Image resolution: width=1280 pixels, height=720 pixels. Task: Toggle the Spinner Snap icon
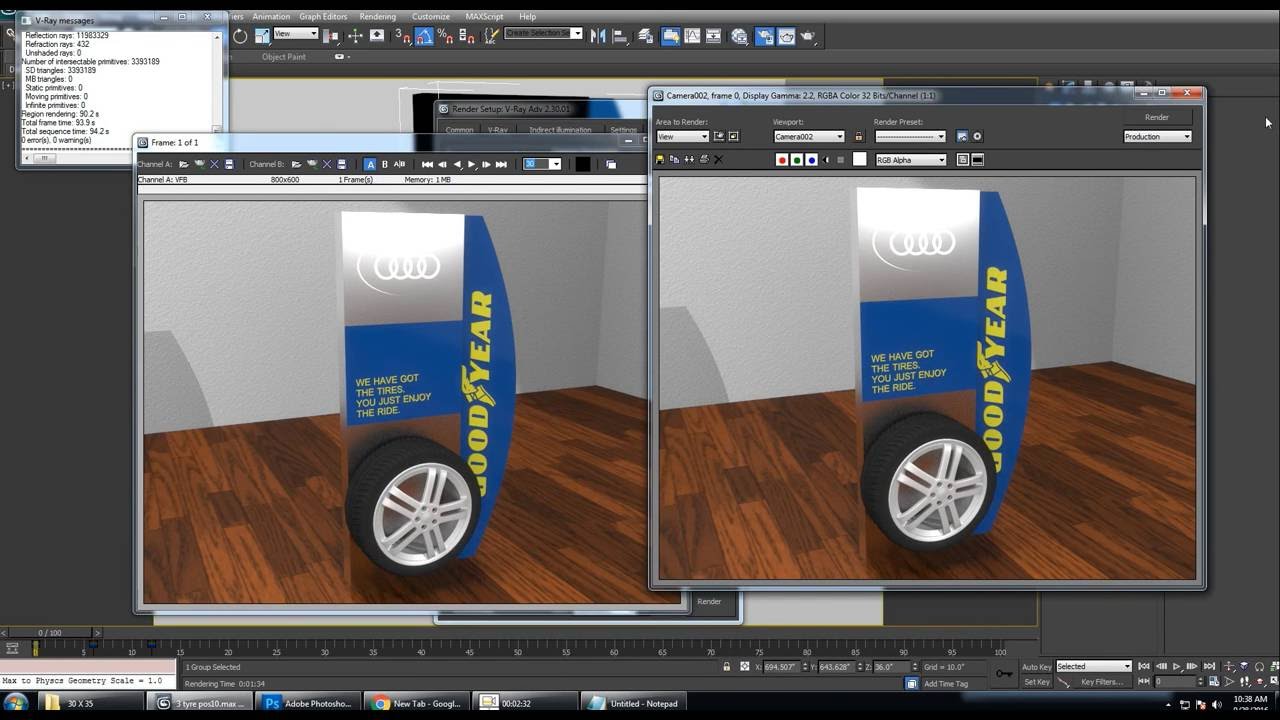pos(467,36)
